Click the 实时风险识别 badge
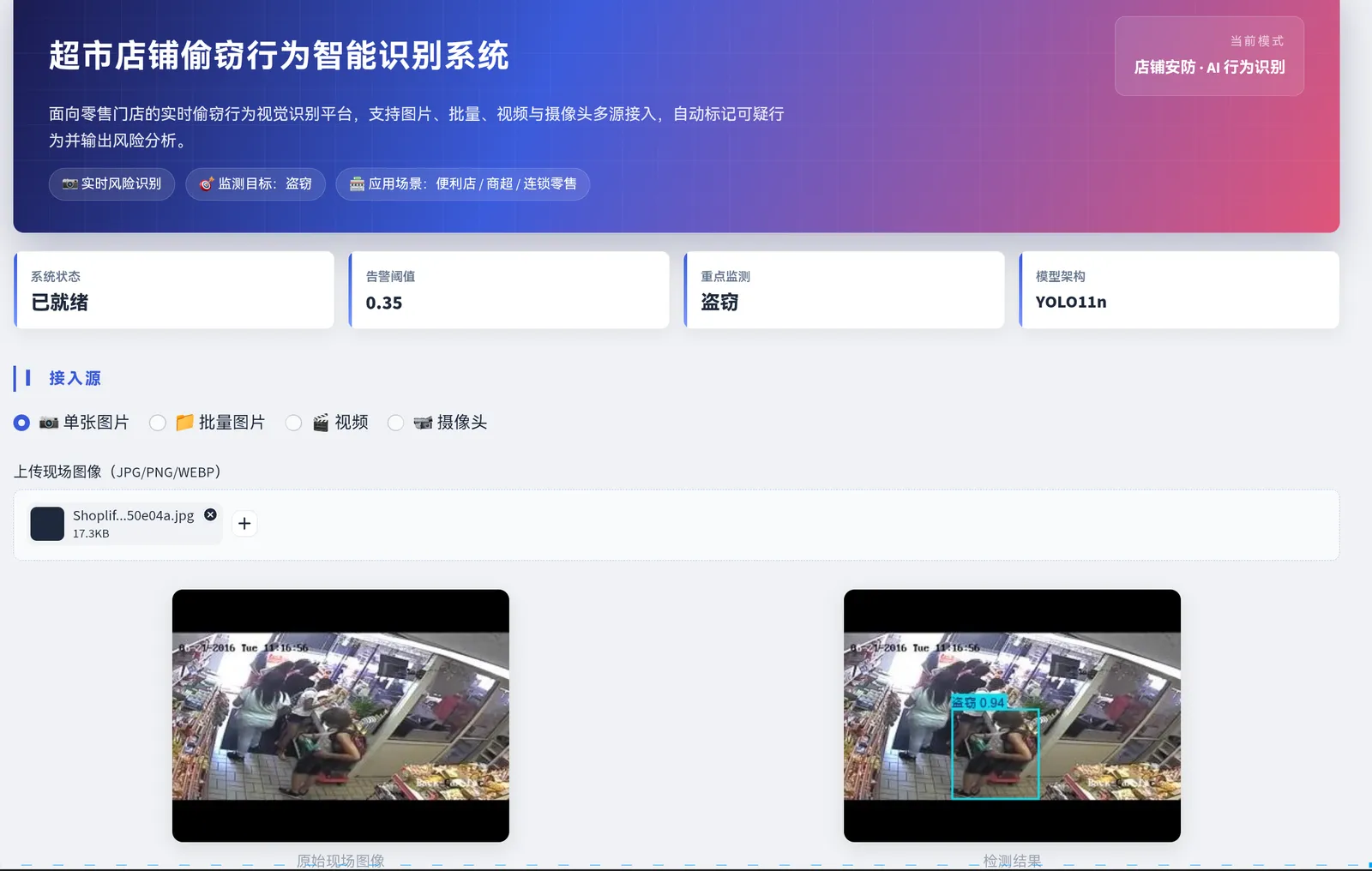The image size is (1372, 871). pos(111,183)
